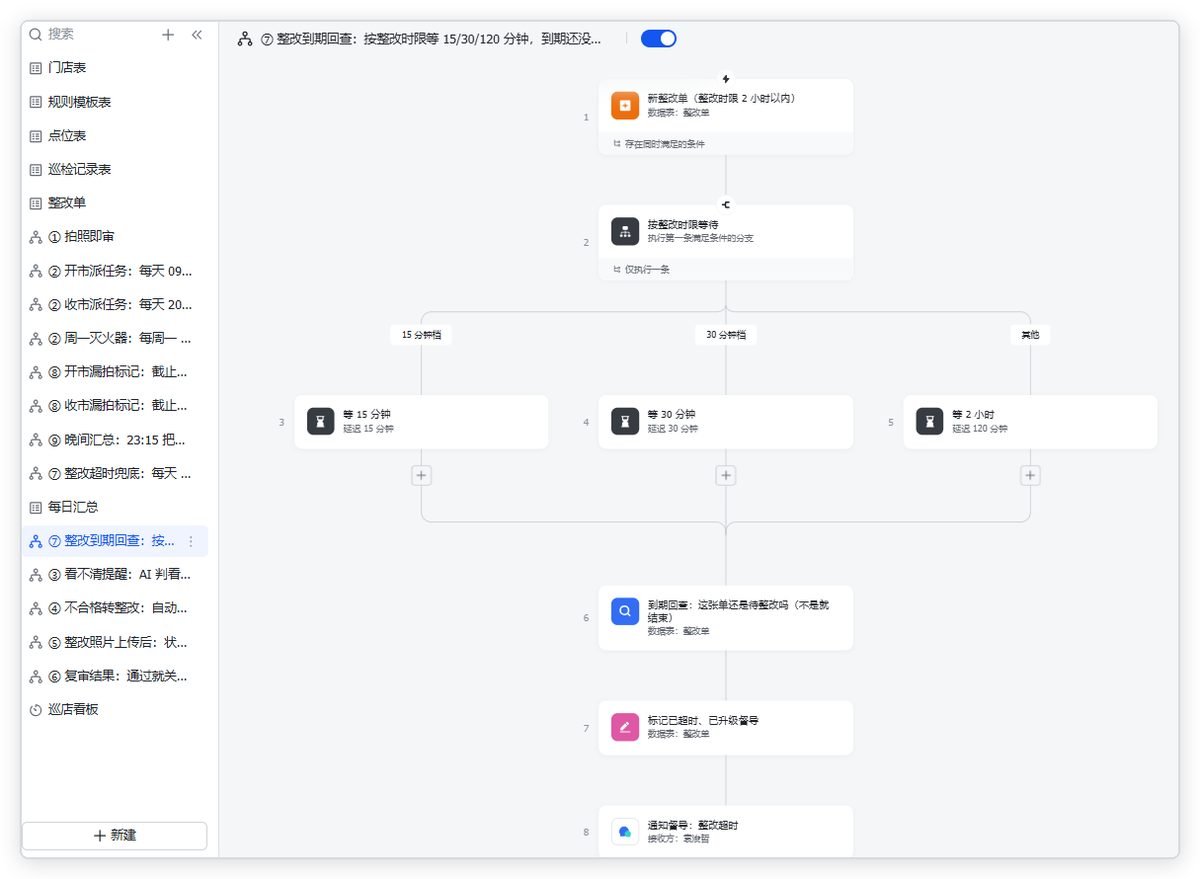
Task: Click hourglass icon of 等 15 分钟 node
Action: pos(320,421)
